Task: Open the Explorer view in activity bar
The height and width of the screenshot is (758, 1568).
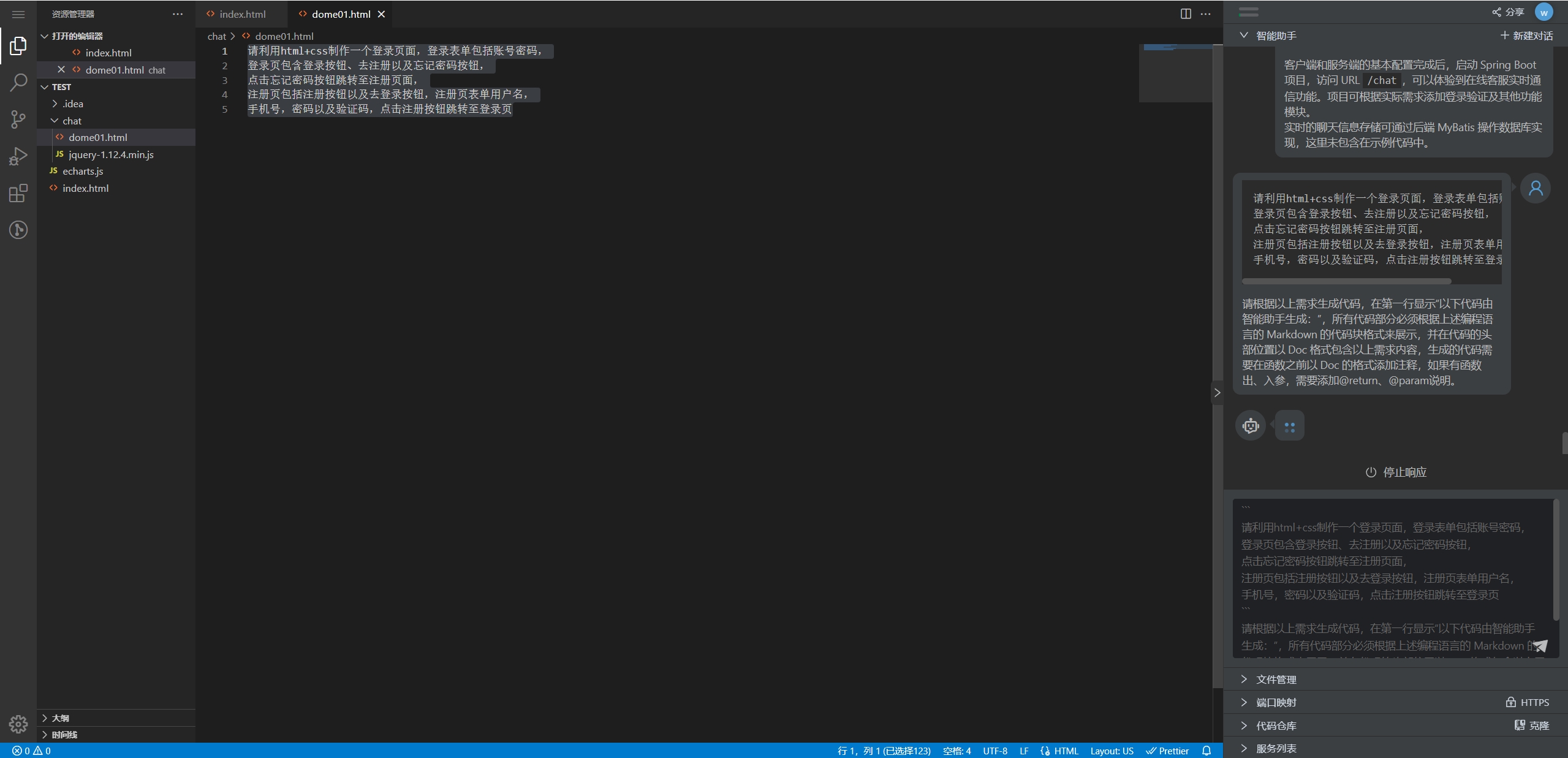Action: (18, 45)
